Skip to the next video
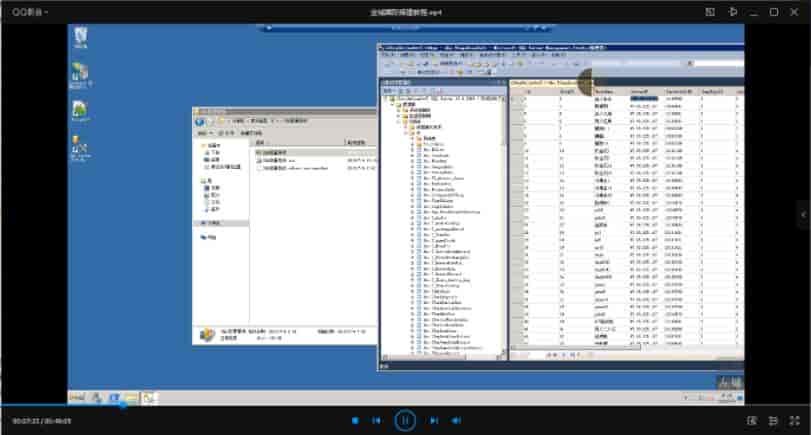Viewport: 811px width, 435px height. 434,421
